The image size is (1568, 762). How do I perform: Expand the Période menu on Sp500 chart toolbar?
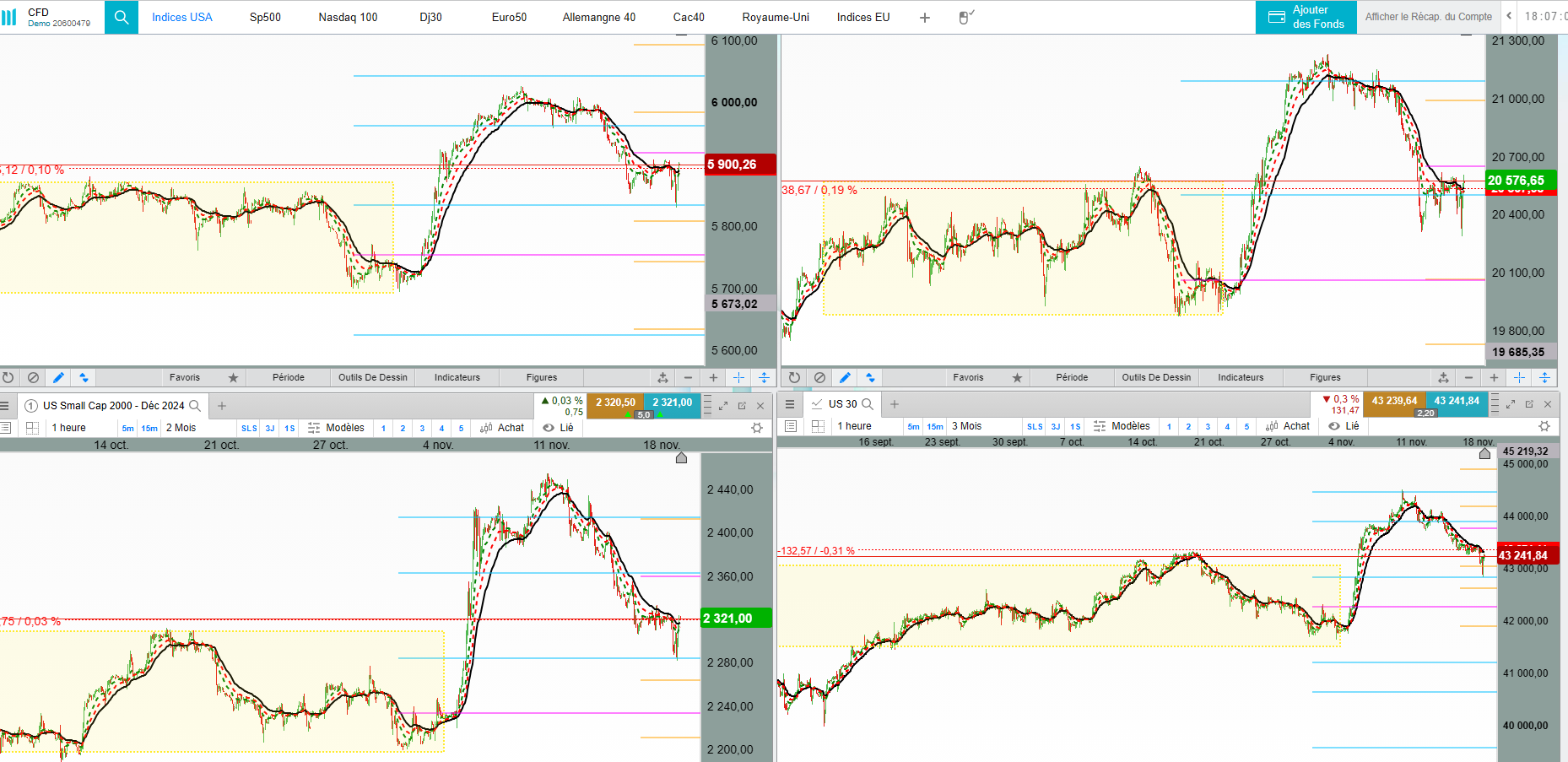pyautogui.click(x=289, y=377)
